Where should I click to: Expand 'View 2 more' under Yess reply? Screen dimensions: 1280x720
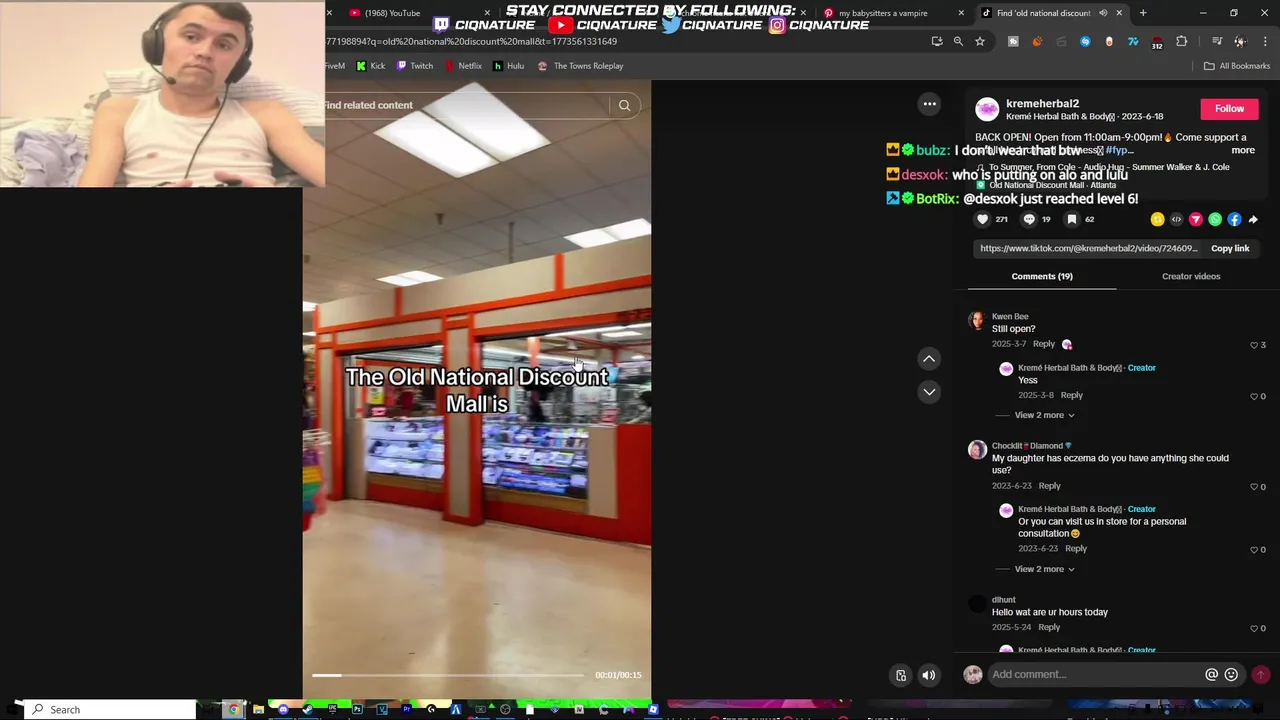1045,415
